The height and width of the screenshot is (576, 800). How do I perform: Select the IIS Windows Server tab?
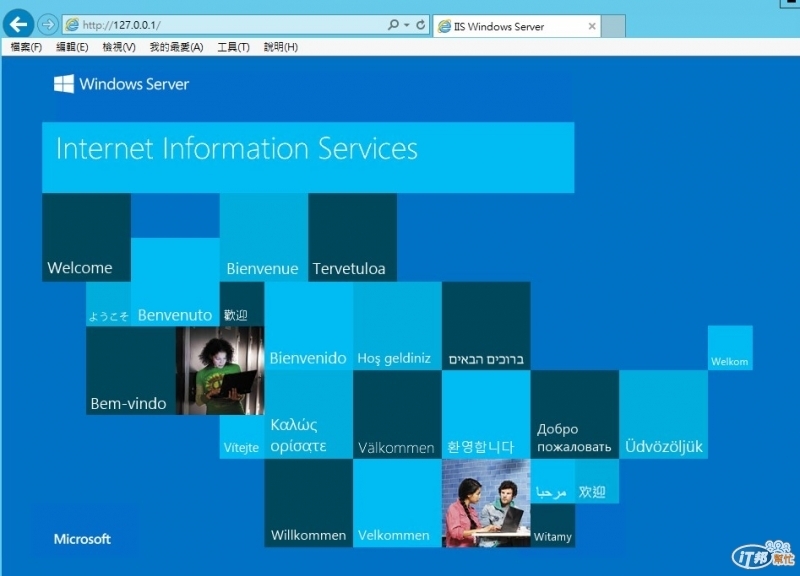tap(516, 26)
